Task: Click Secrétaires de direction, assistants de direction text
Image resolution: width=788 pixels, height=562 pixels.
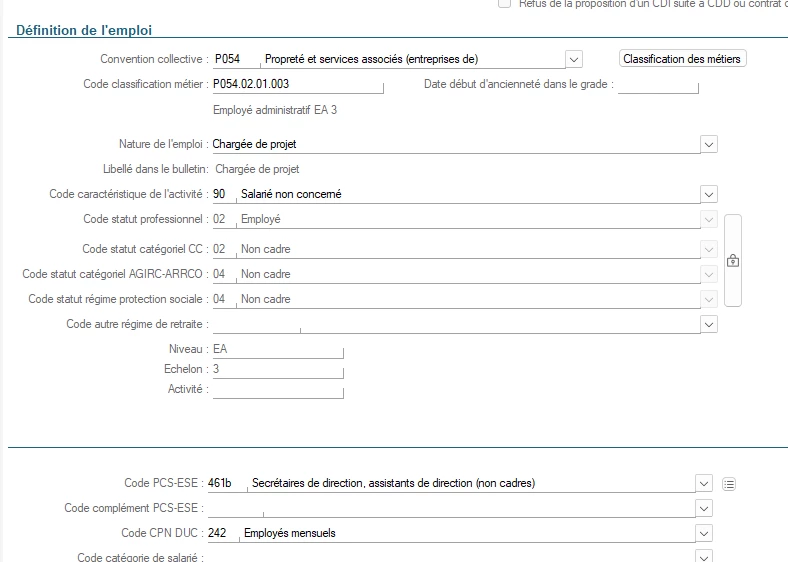Action: tap(393, 483)
